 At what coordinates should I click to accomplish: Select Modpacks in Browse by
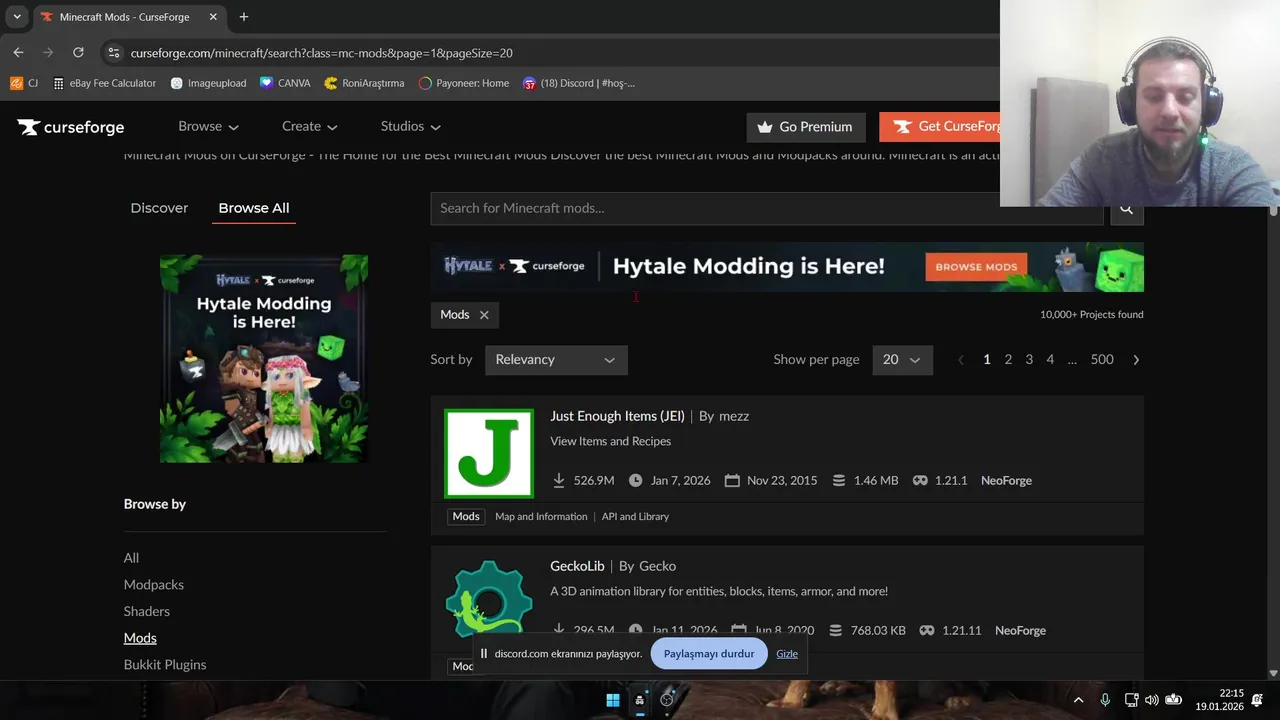tap(154, 585)
